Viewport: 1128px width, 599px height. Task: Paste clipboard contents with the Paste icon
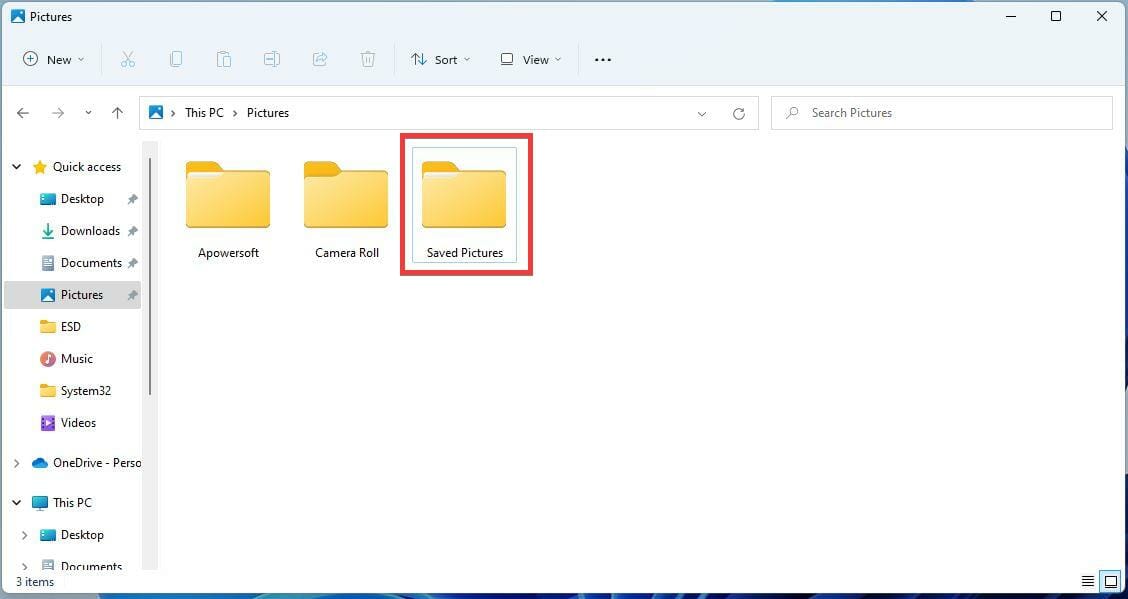[224, 59]
